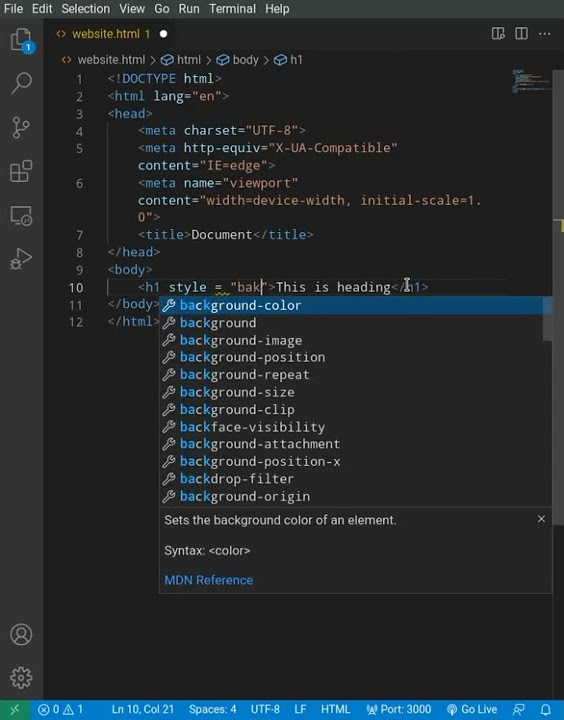Select the background-position-x suggestion
This screenshot has height=720, width=564.
coord(351,461)
